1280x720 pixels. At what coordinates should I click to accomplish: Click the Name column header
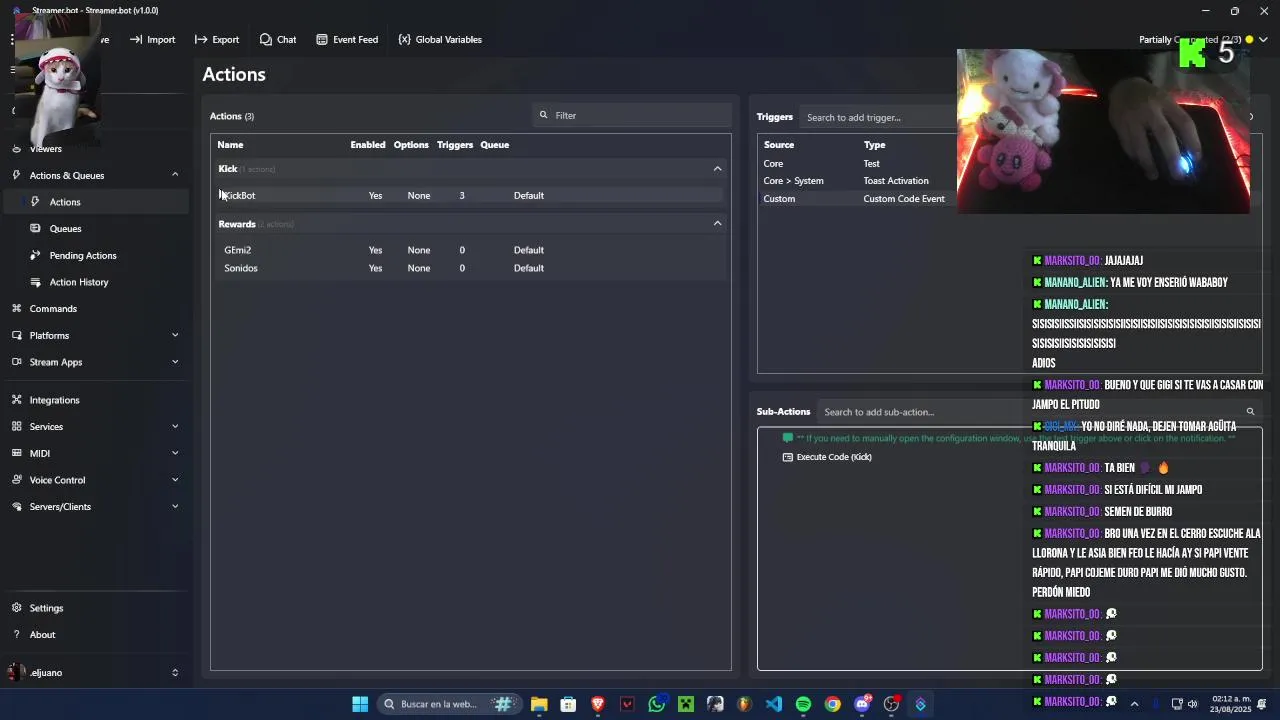coord(230,145)
